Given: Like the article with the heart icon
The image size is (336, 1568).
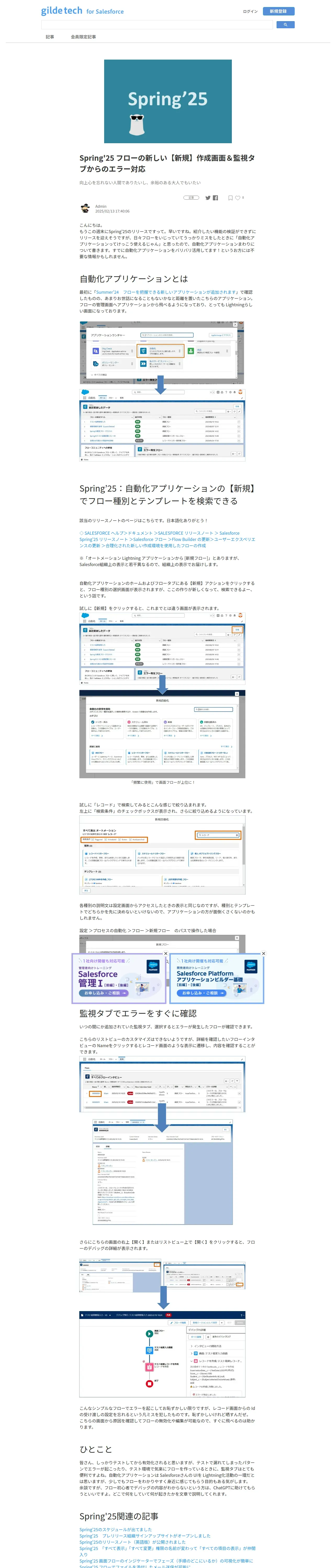Looking at the screenshot, I should 238,198.
